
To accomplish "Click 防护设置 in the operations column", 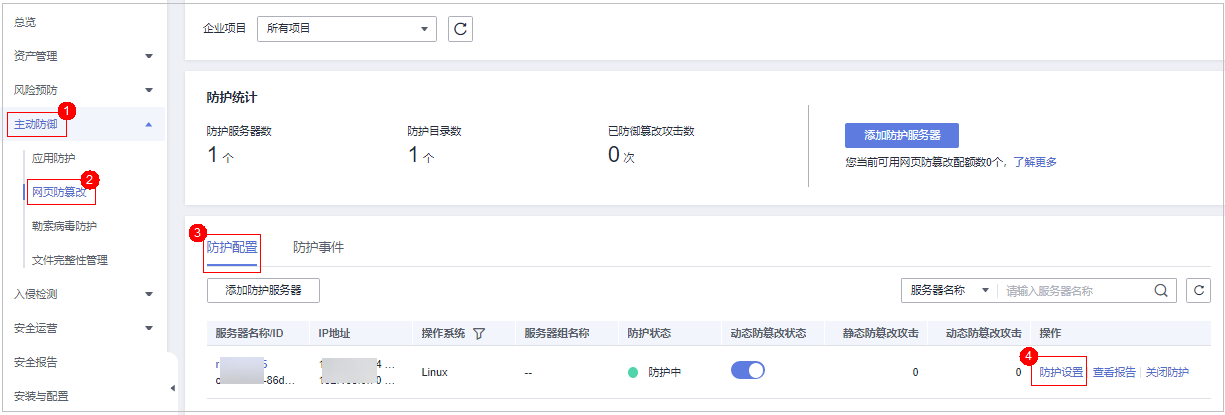I will click(x=1060, y=372).
